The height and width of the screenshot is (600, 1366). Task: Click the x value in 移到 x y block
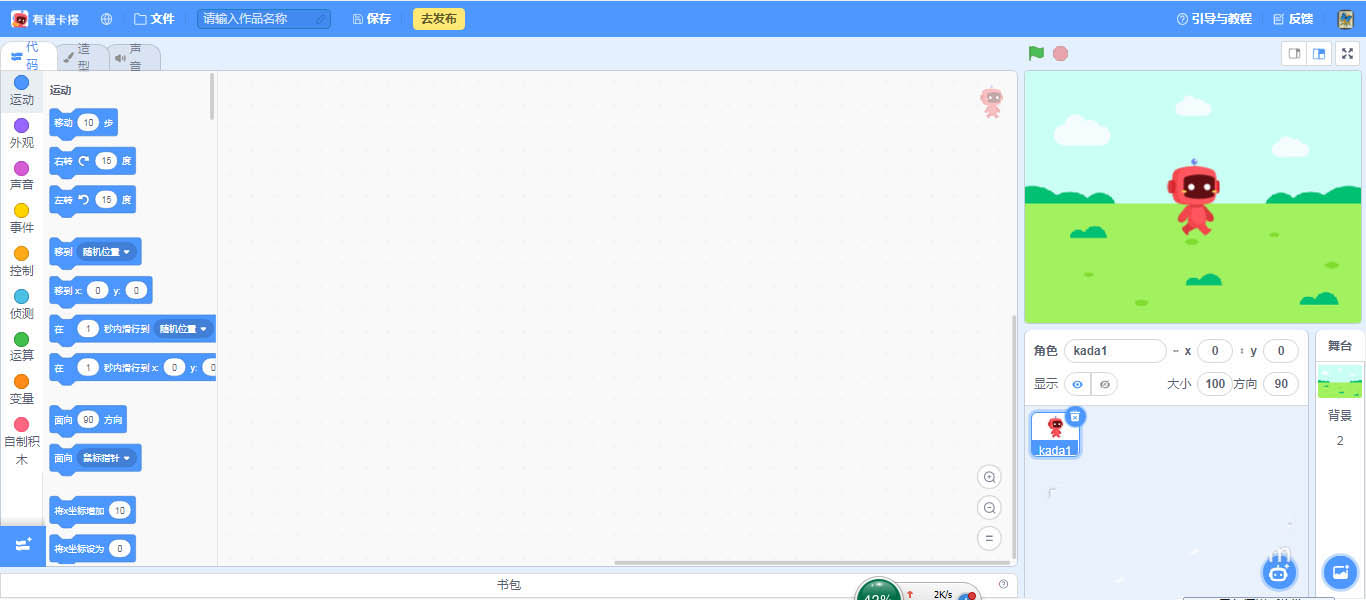97,290
